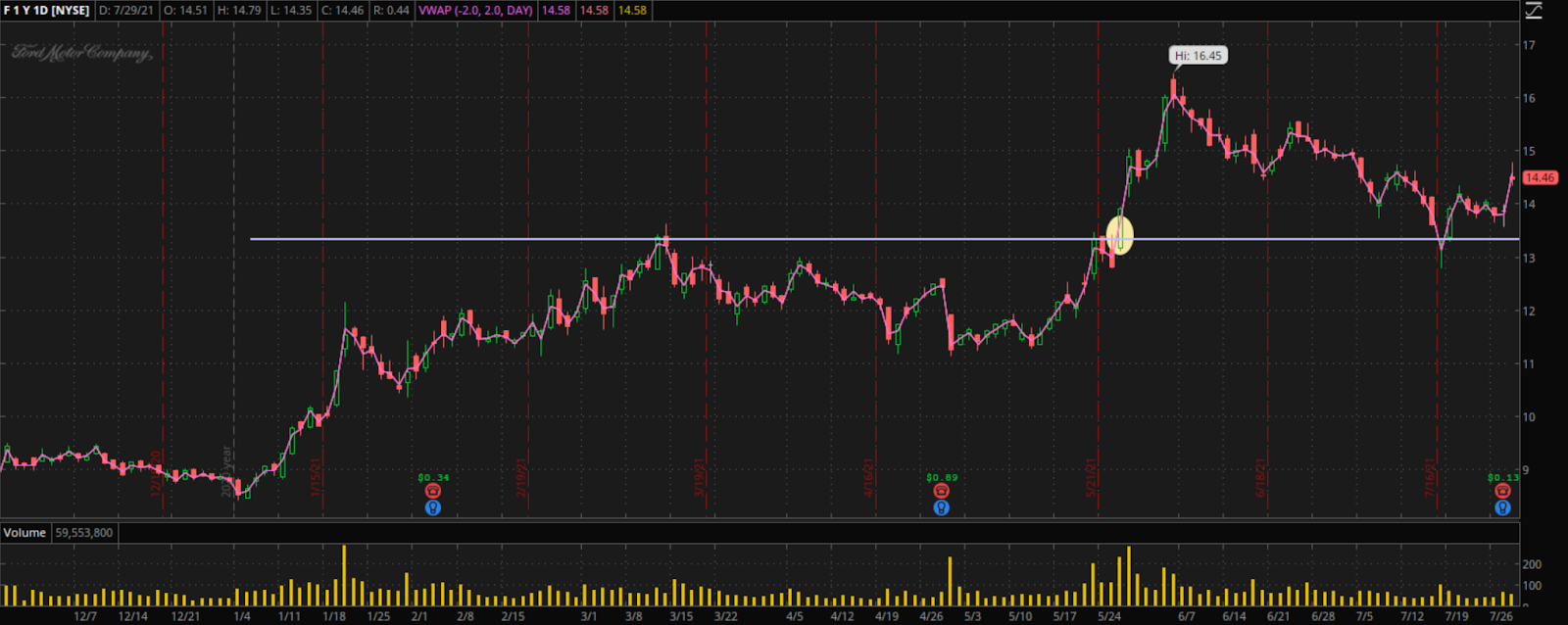1568x625 pixels.
Task: Click the 5/24 date on time axis
Action: pyautogui.click(x=1109, y=616)
